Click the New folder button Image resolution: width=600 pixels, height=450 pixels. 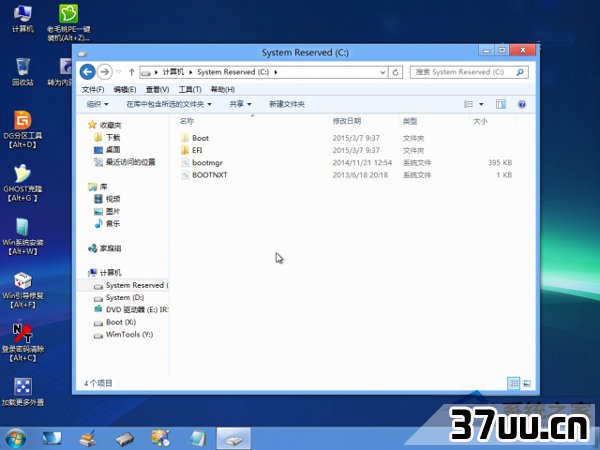click(x=287, y=104)
